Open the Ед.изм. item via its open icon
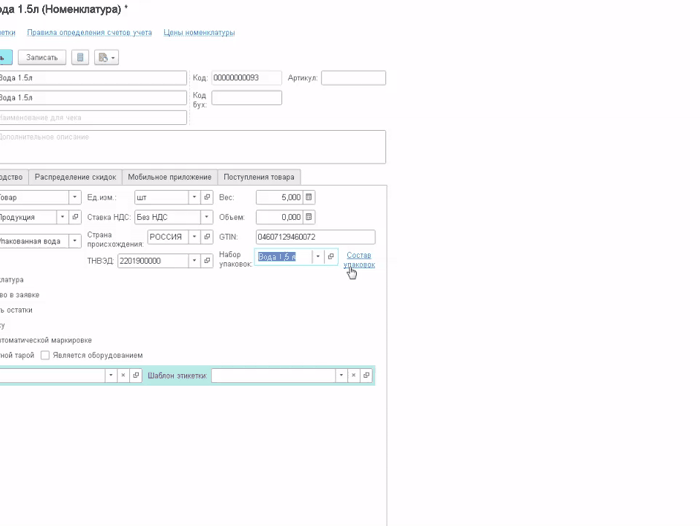The width and height of the screenshot is (700, 526). pos(207,198)
